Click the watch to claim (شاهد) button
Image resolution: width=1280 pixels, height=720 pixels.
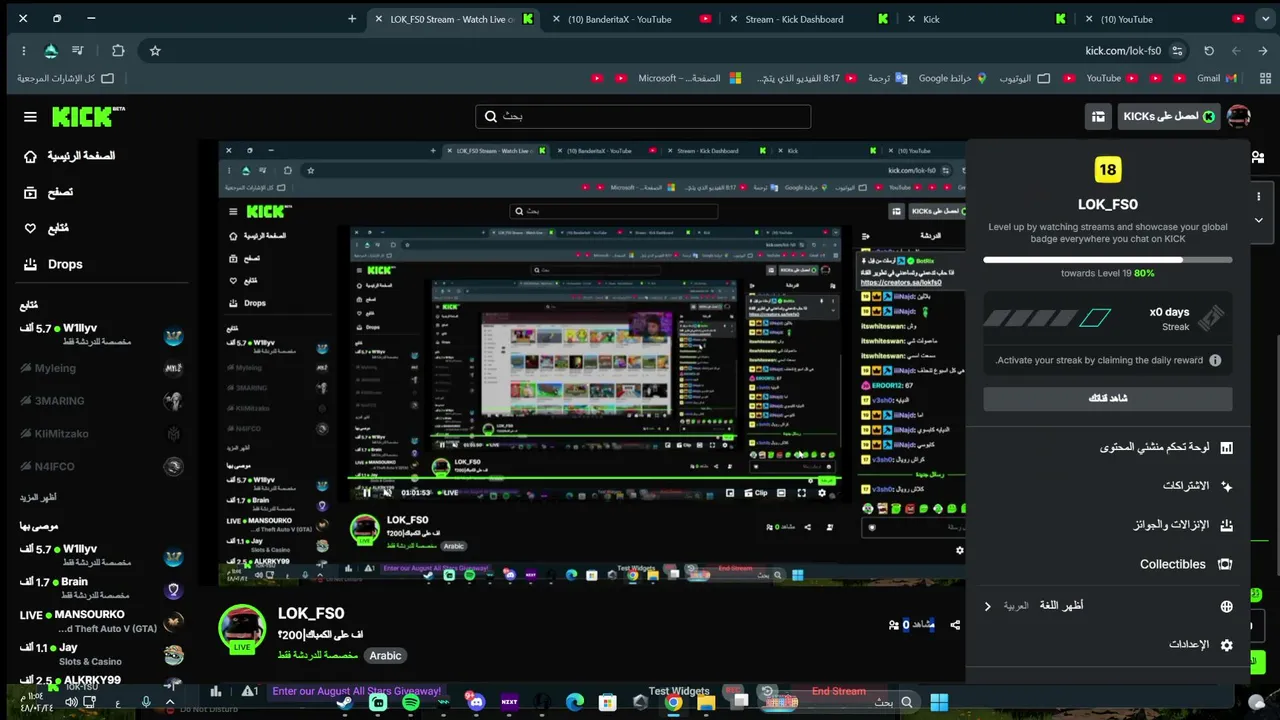pos(1108,398)
